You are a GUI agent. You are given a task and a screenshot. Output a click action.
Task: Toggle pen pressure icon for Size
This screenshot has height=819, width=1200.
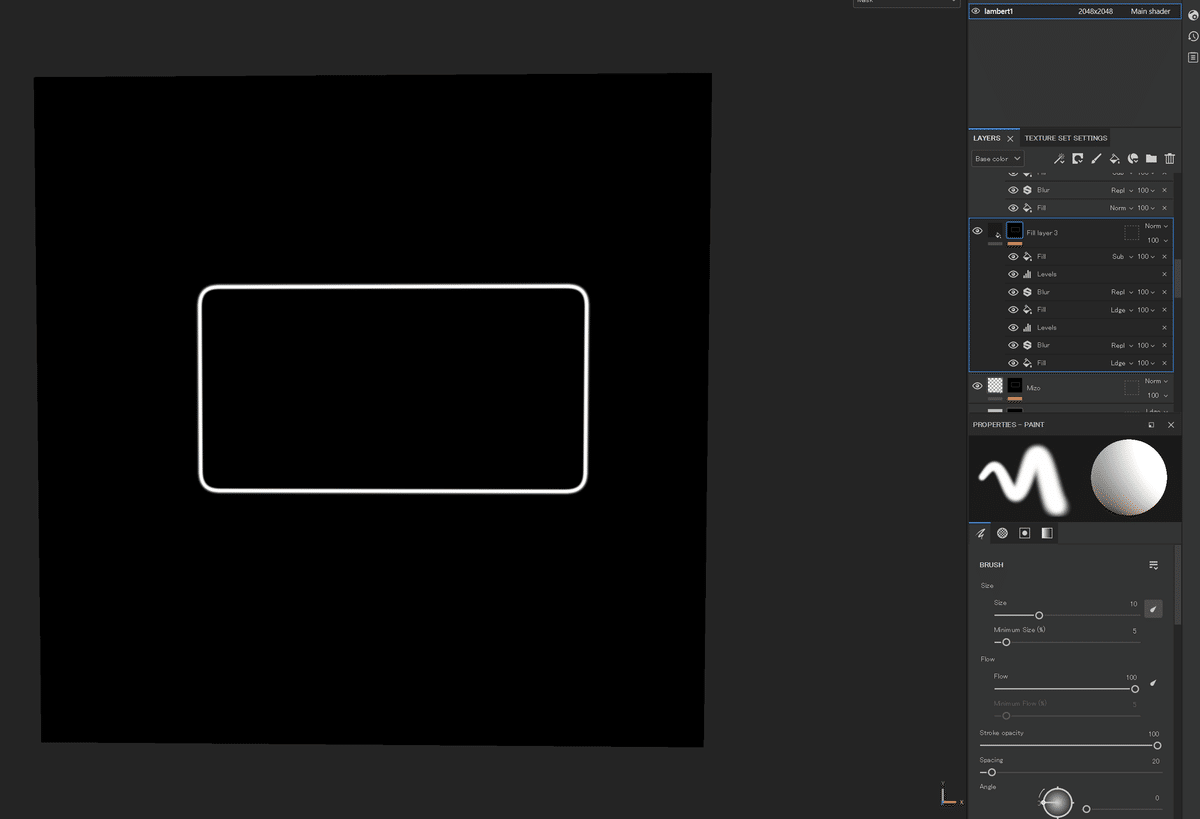(x=1153, y=608)
